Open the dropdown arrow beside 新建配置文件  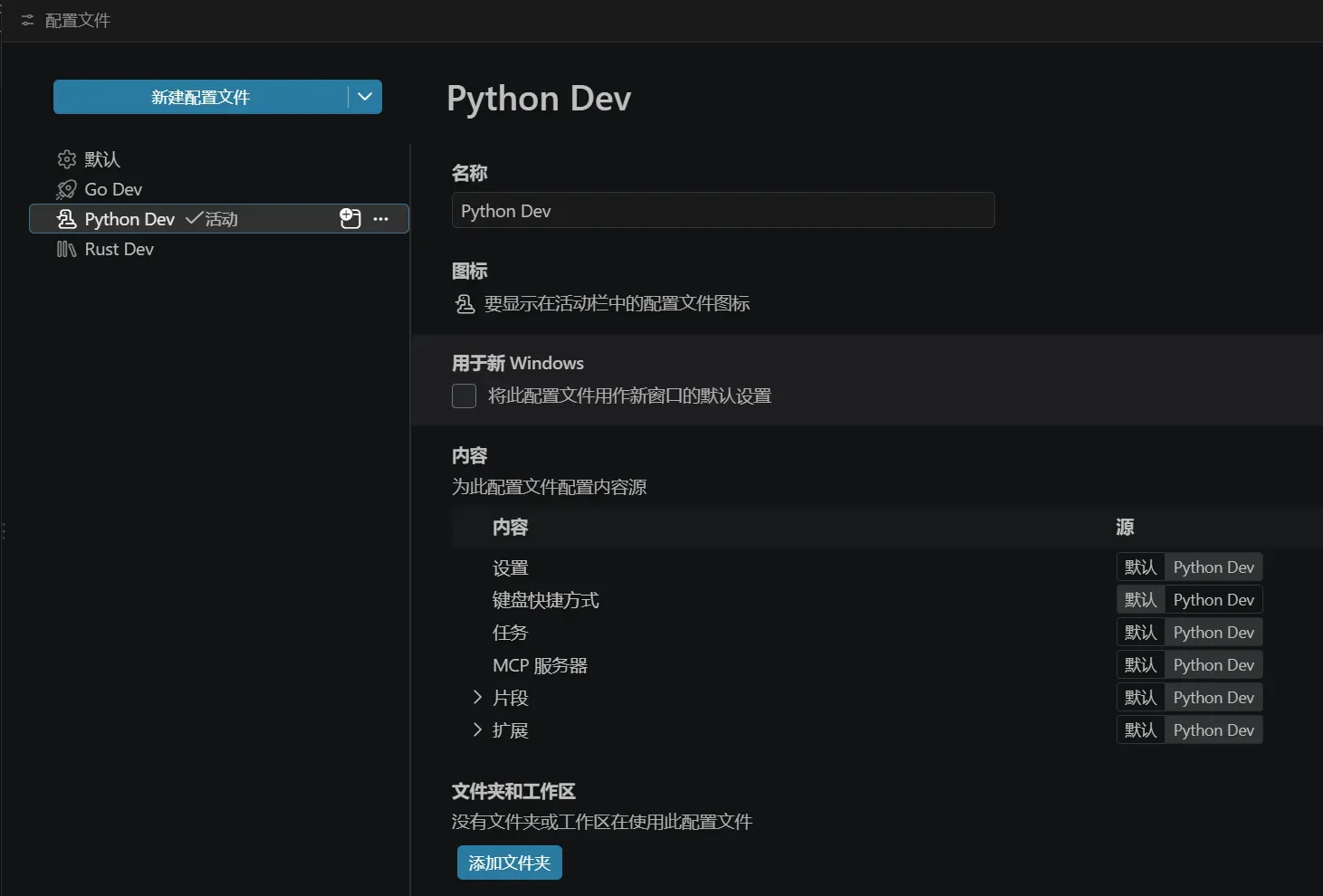click(365, 97)
